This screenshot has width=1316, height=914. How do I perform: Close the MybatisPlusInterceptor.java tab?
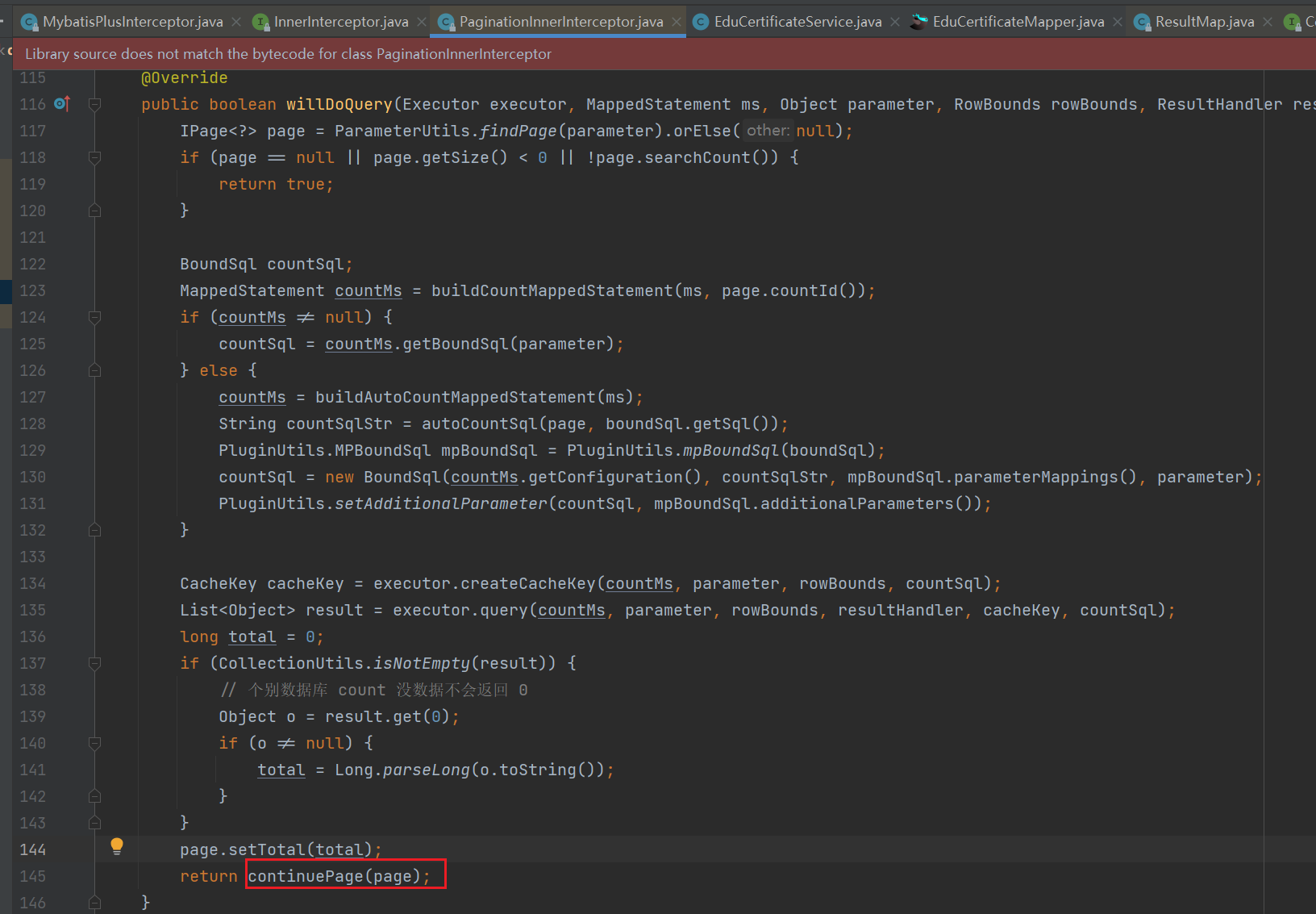click(236, 22)
